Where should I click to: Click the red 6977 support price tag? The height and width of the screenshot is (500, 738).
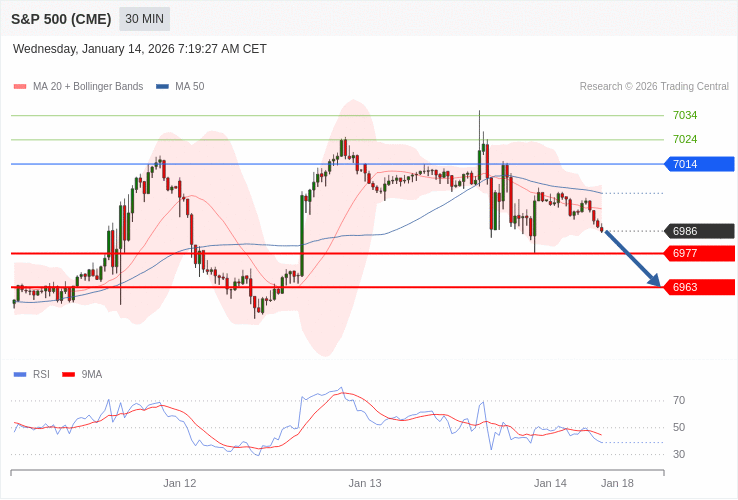(x=699, y=253)
